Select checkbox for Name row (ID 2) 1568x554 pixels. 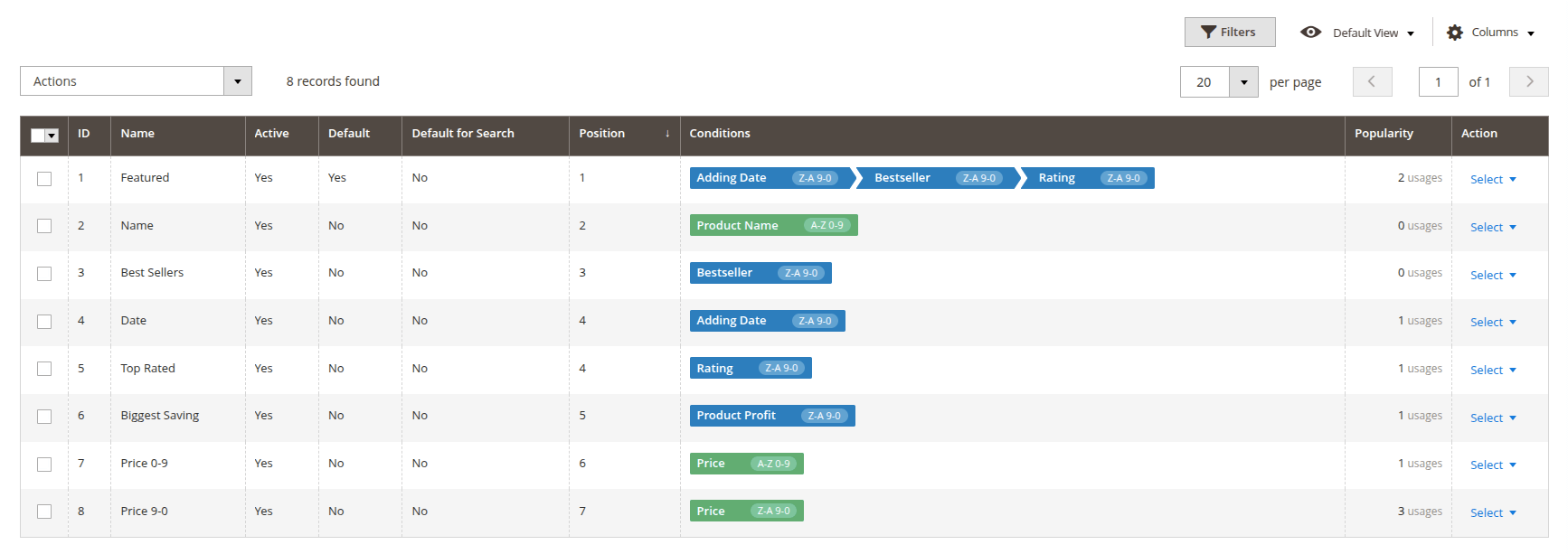click(44, 226)
